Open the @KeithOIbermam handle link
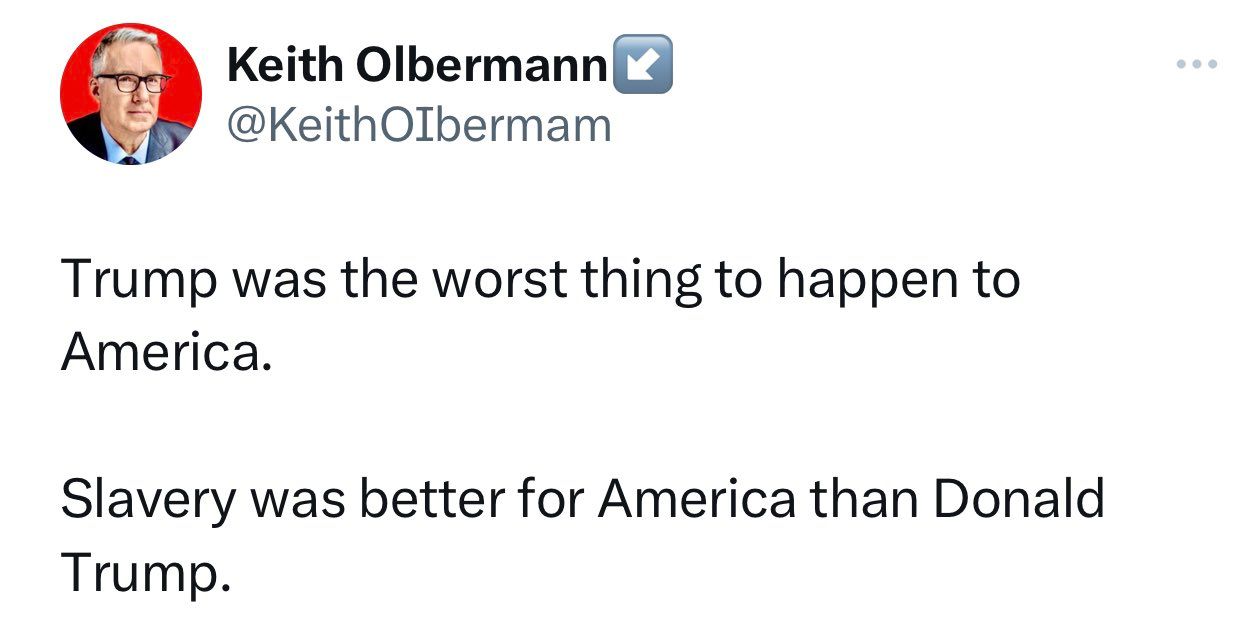 419,126
